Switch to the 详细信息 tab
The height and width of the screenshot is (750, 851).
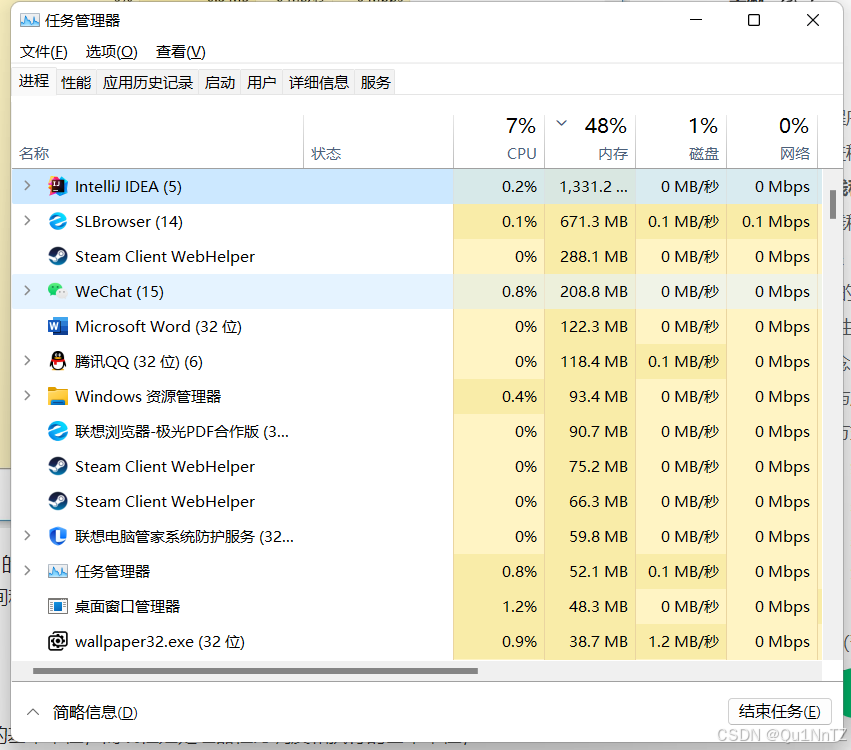coord(319,82)
